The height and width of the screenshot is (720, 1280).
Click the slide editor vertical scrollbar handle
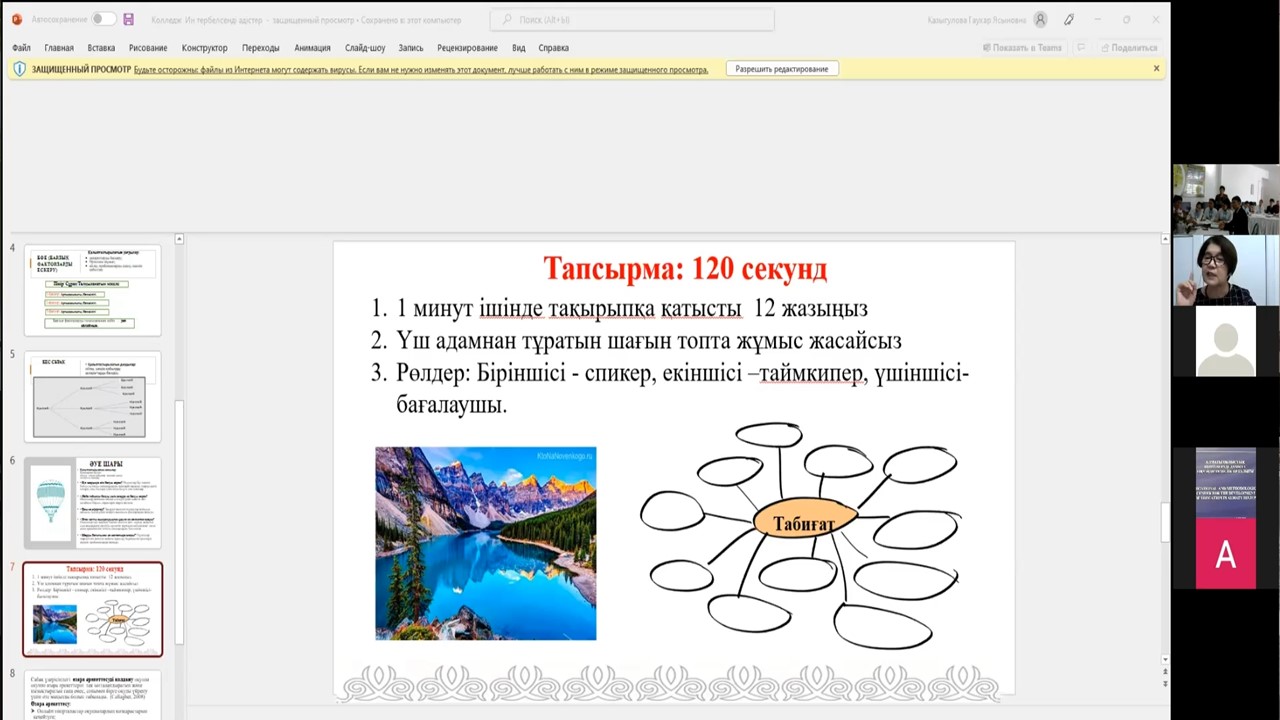[1165, 520]
